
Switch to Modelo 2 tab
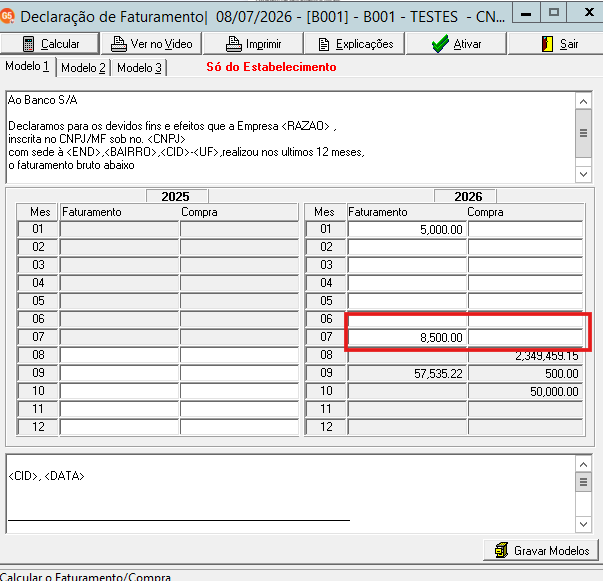point(83,68)
